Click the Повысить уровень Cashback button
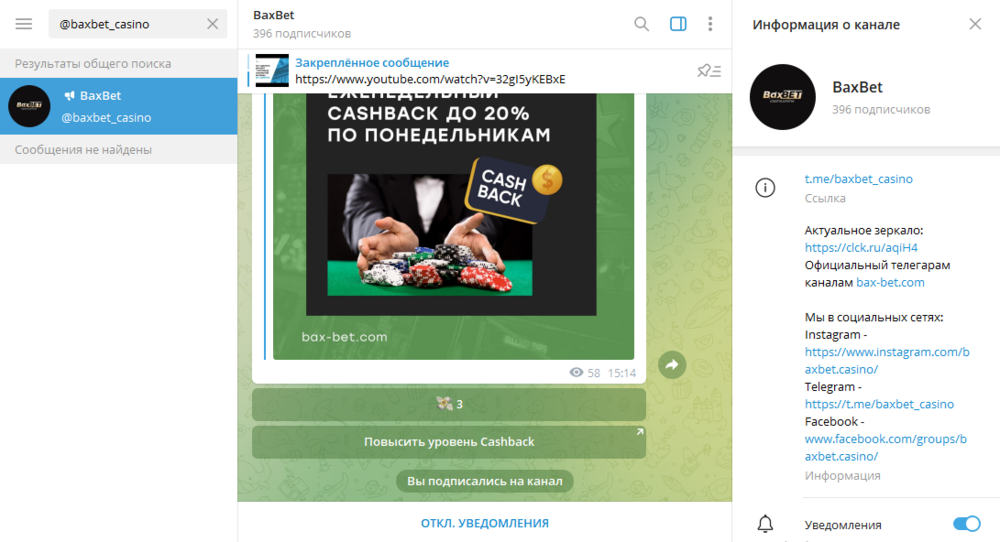This screenshot has width=1000, height=542. tap(449, 441)
